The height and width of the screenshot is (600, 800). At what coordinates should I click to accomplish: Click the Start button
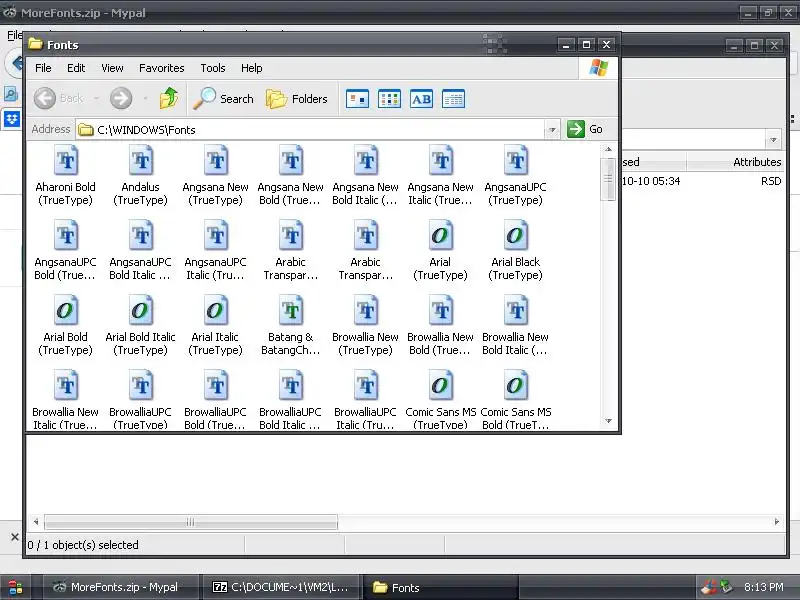pyautogui.click(x=15, y=587)
